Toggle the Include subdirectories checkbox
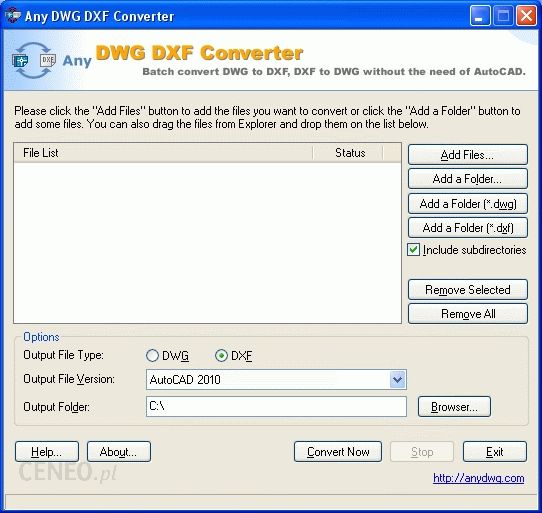Image resolution: width=542 pixels, height=513 pixels. (413, 250)
